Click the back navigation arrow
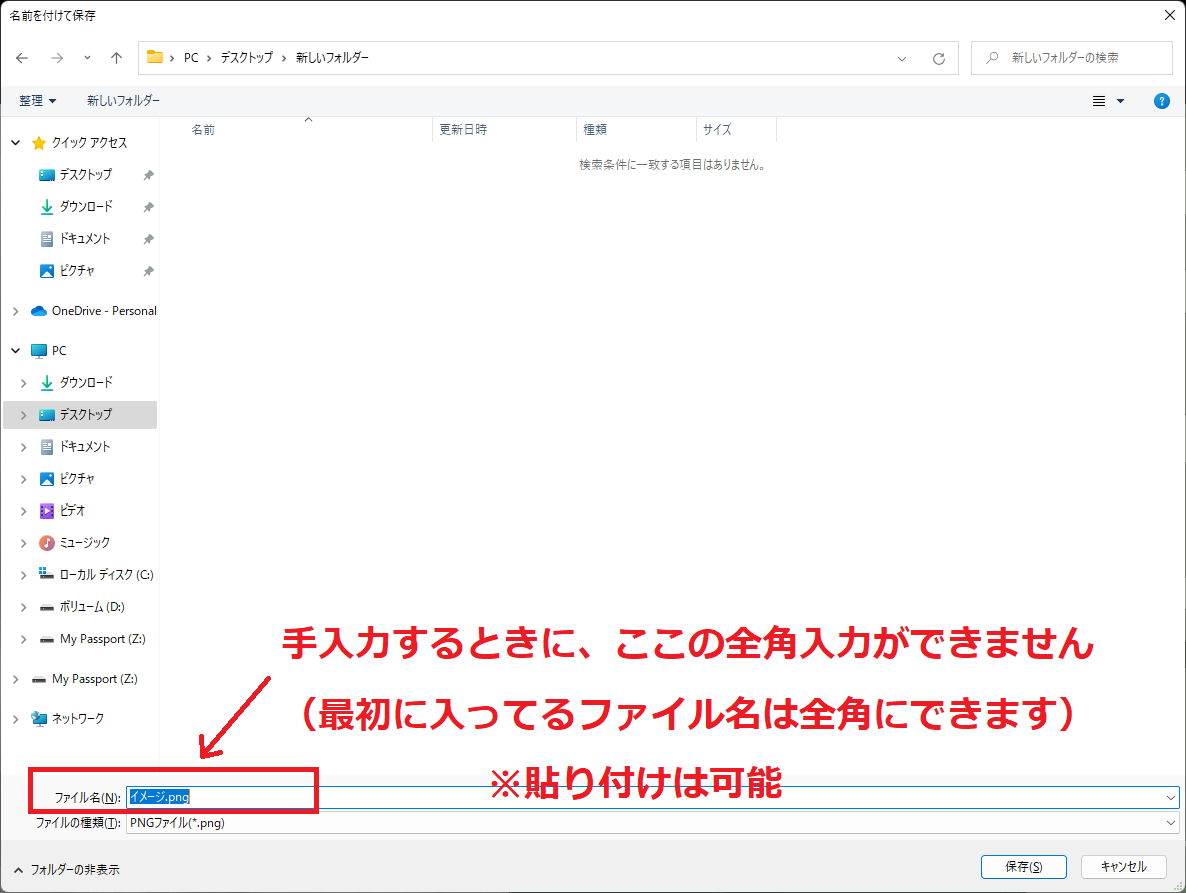 (22, 58)
